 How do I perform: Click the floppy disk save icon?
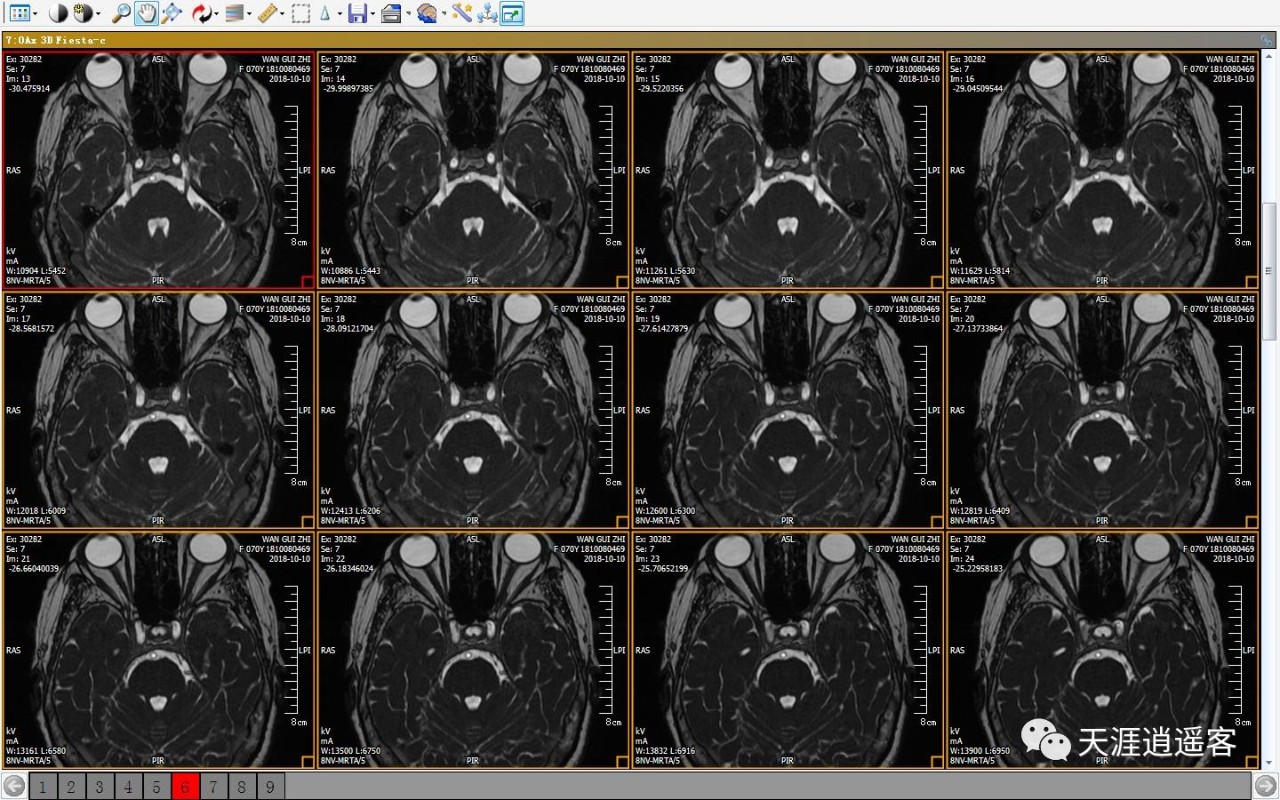tap(357, 13)
